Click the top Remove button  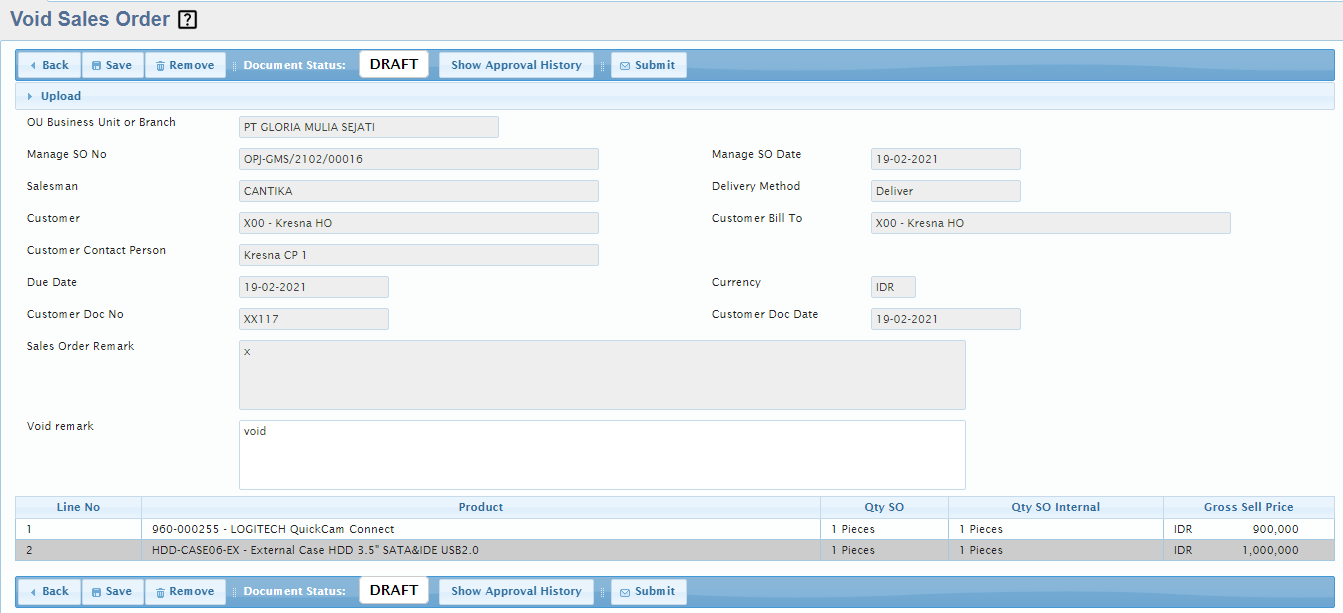tap(185, 65)
